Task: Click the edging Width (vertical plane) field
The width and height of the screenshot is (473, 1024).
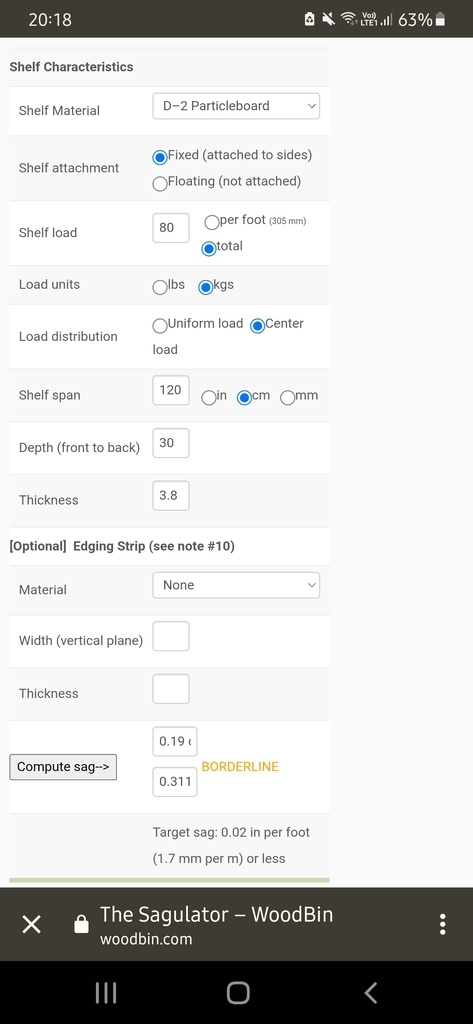Action: [x=171, y=636]
